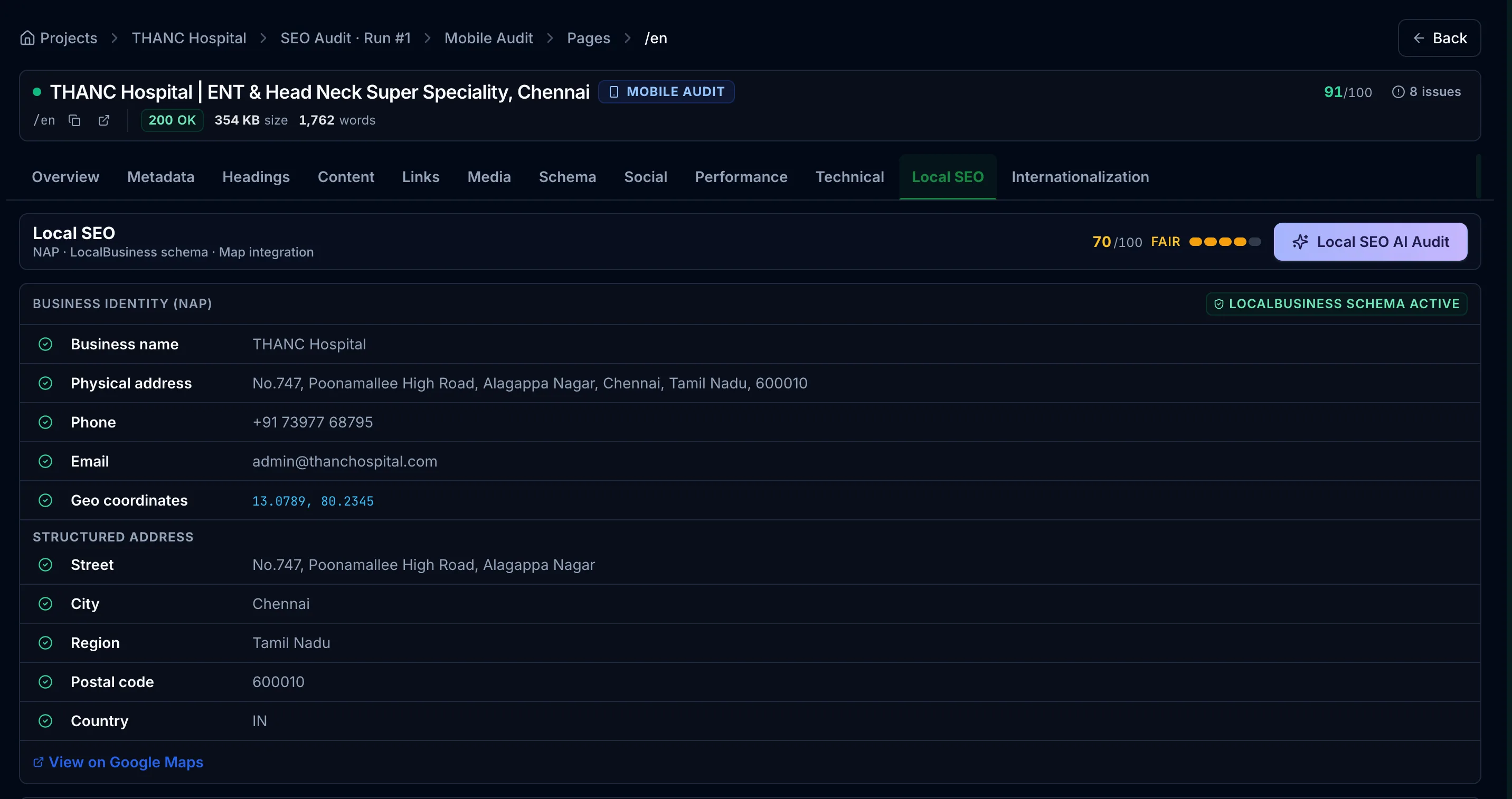Click the City value Chennai
Screen dimensions: 1512x799
pyautogui.click(x=280, y=604)
